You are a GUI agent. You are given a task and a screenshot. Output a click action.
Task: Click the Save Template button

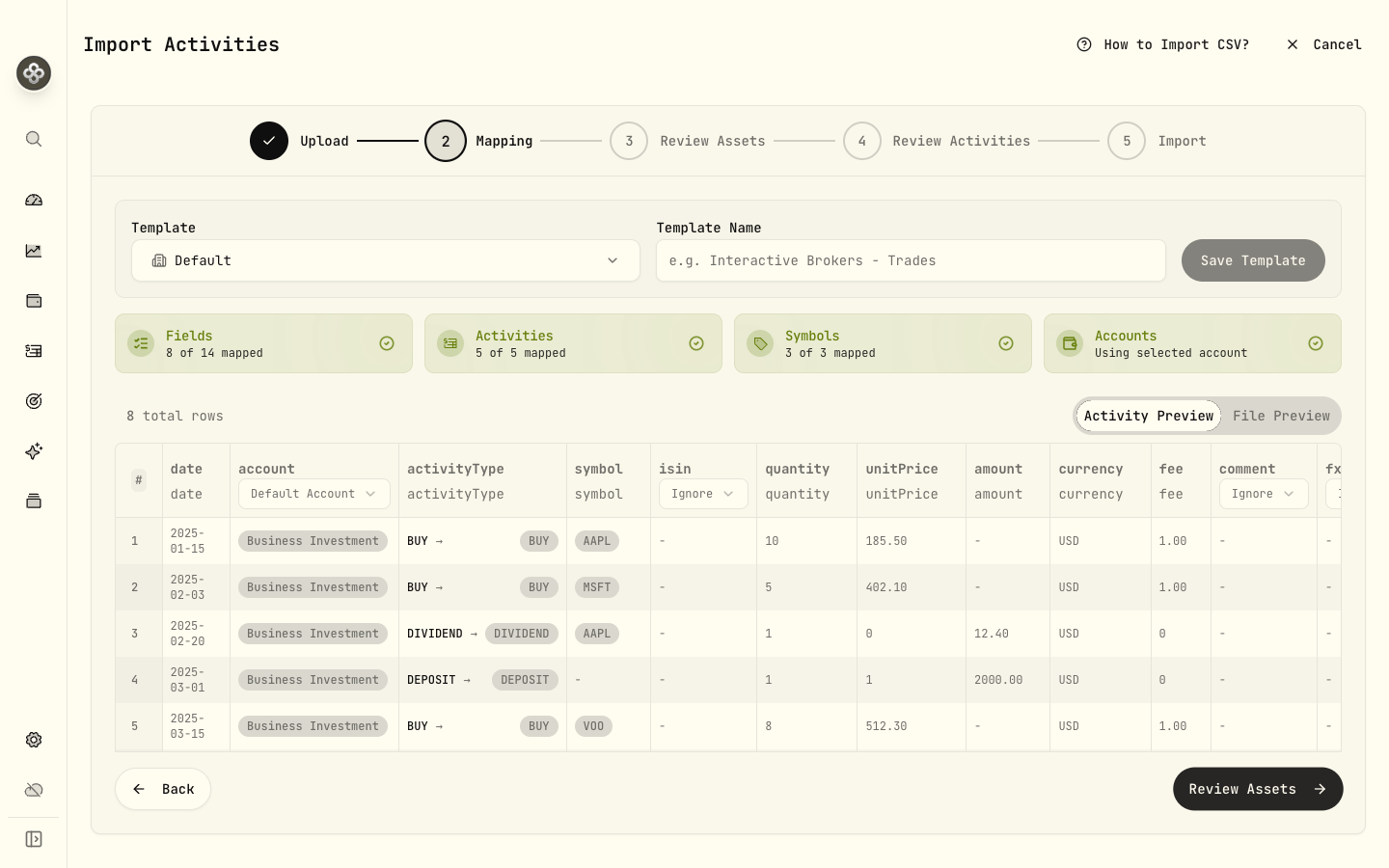pos(1253,260)
